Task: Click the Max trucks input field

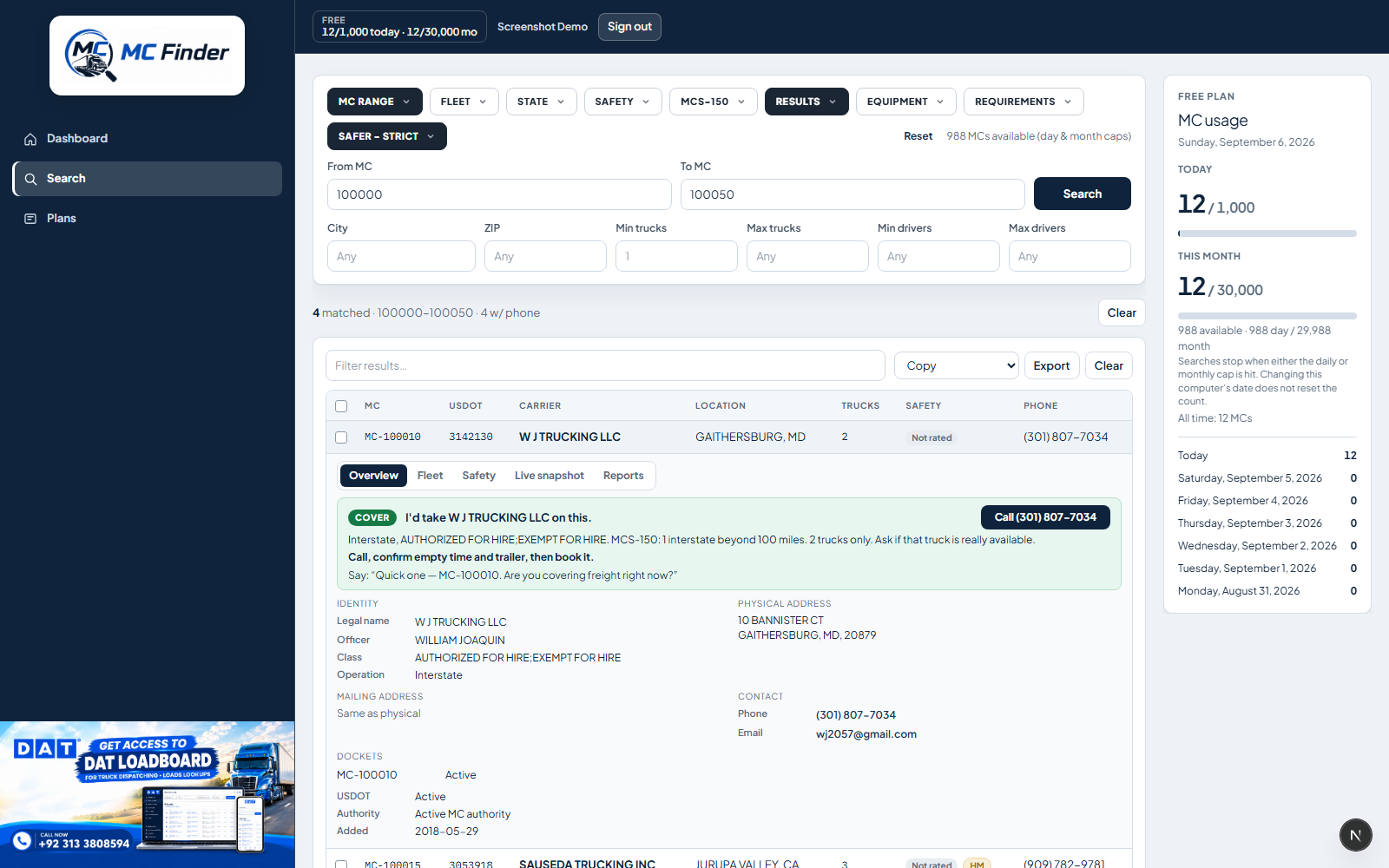Action: [807, 256]
